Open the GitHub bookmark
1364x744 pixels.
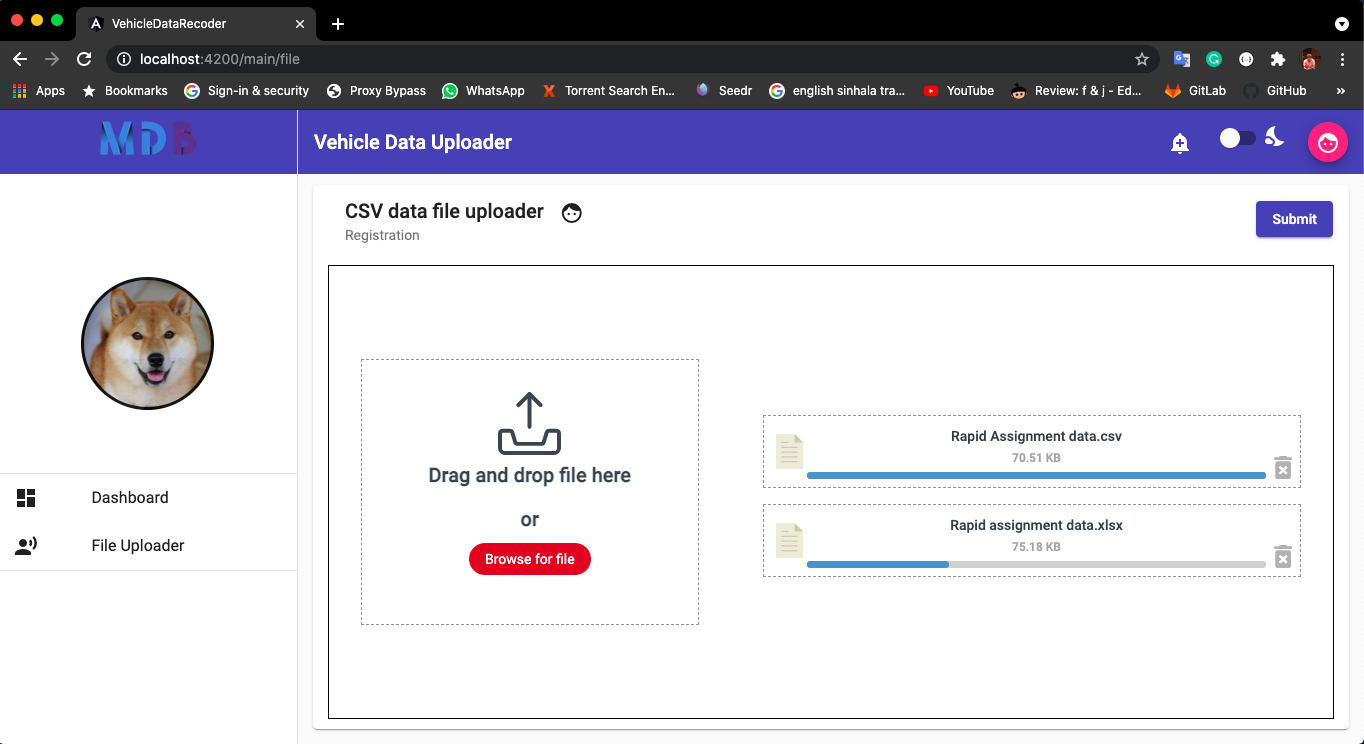(1275, 91)
